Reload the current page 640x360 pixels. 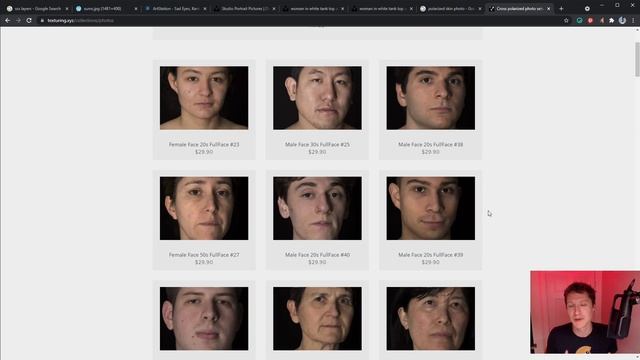29,20
